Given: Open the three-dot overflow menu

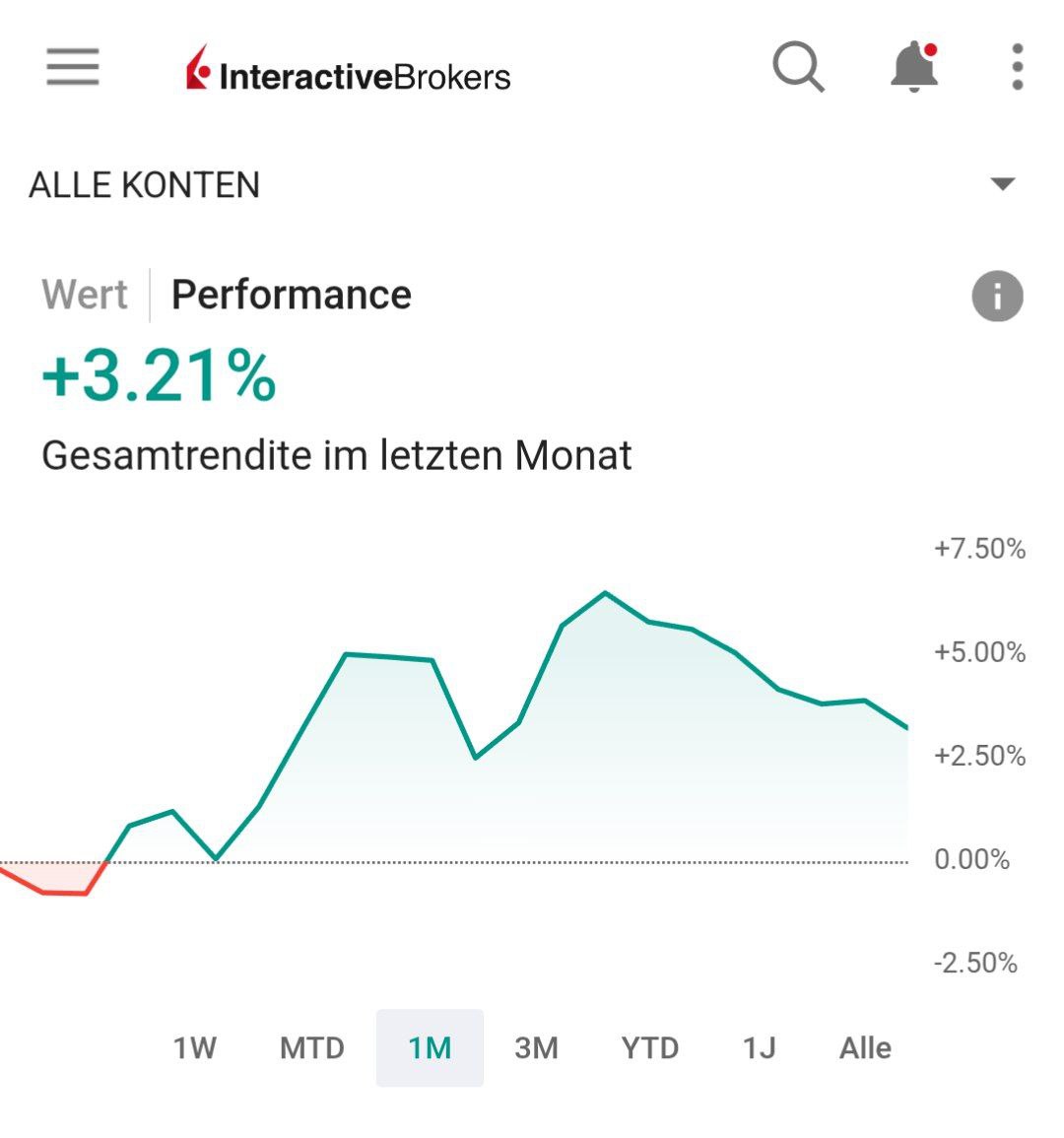Looking at the screenshot, I should [1018, 68].
